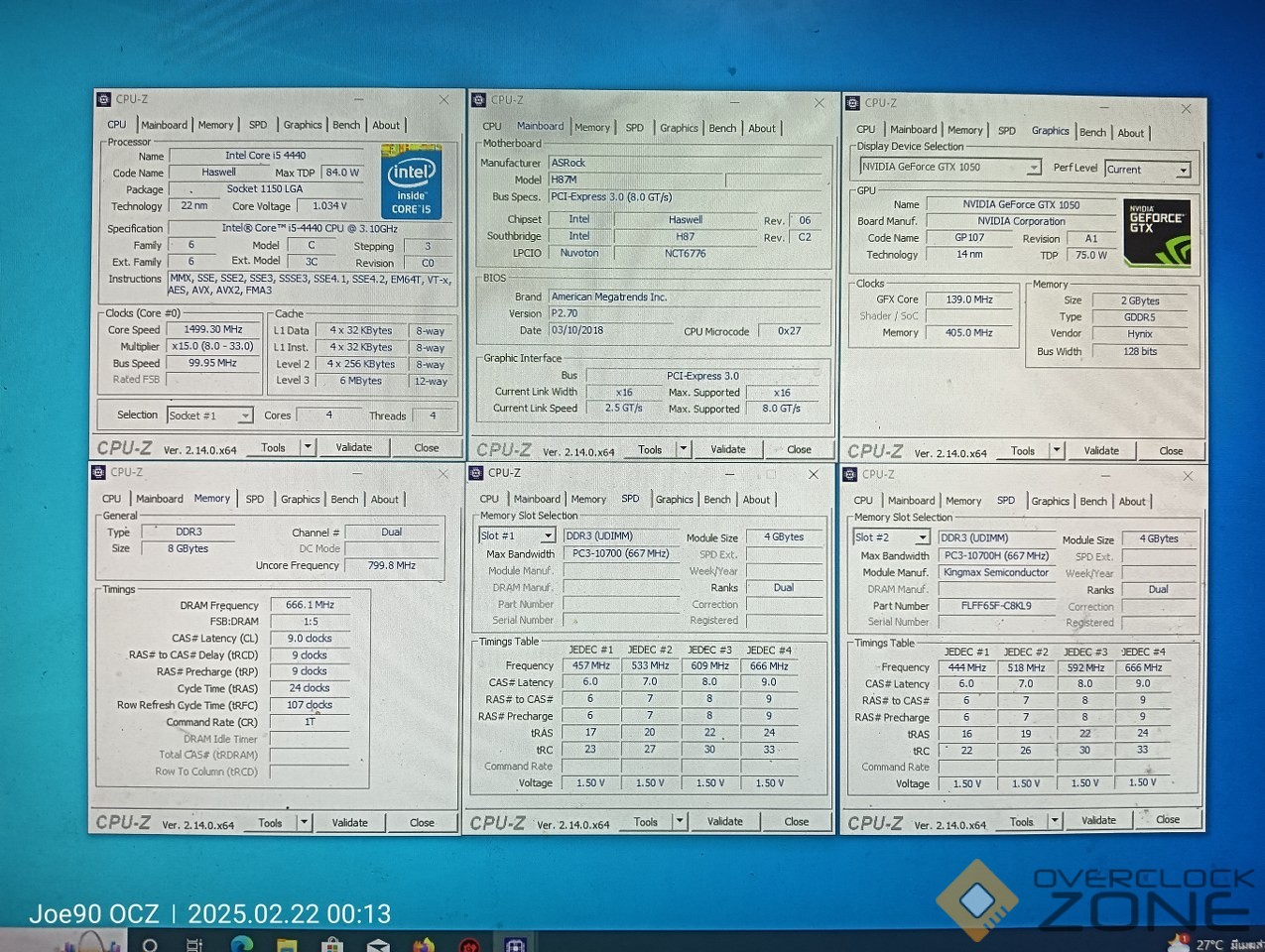The image size is (1265, 952).
Task: Click the Part Number FLFF65F-C8KL9 field
Action: coord(996,605)
